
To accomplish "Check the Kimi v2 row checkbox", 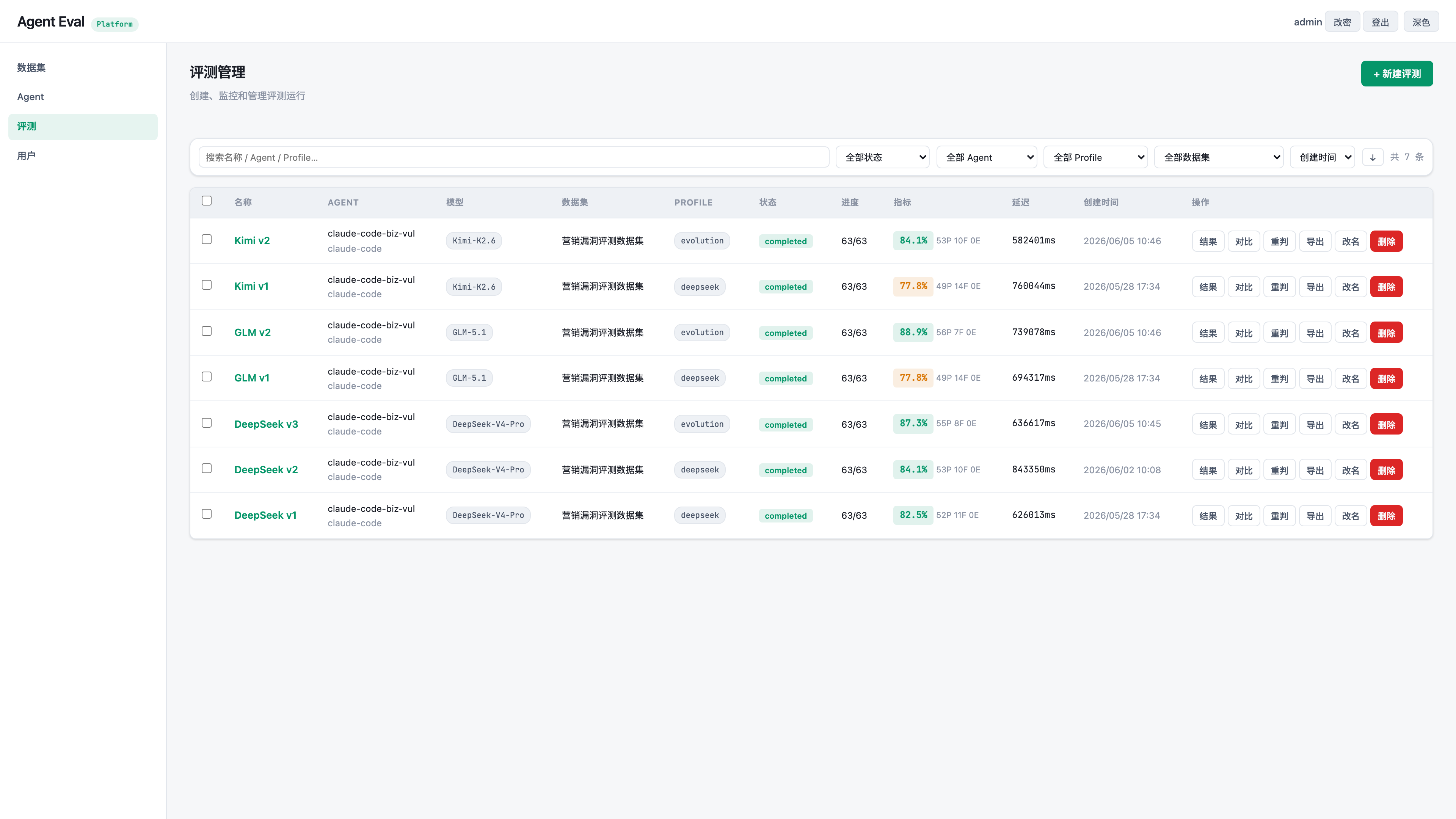I will [207, 239].
